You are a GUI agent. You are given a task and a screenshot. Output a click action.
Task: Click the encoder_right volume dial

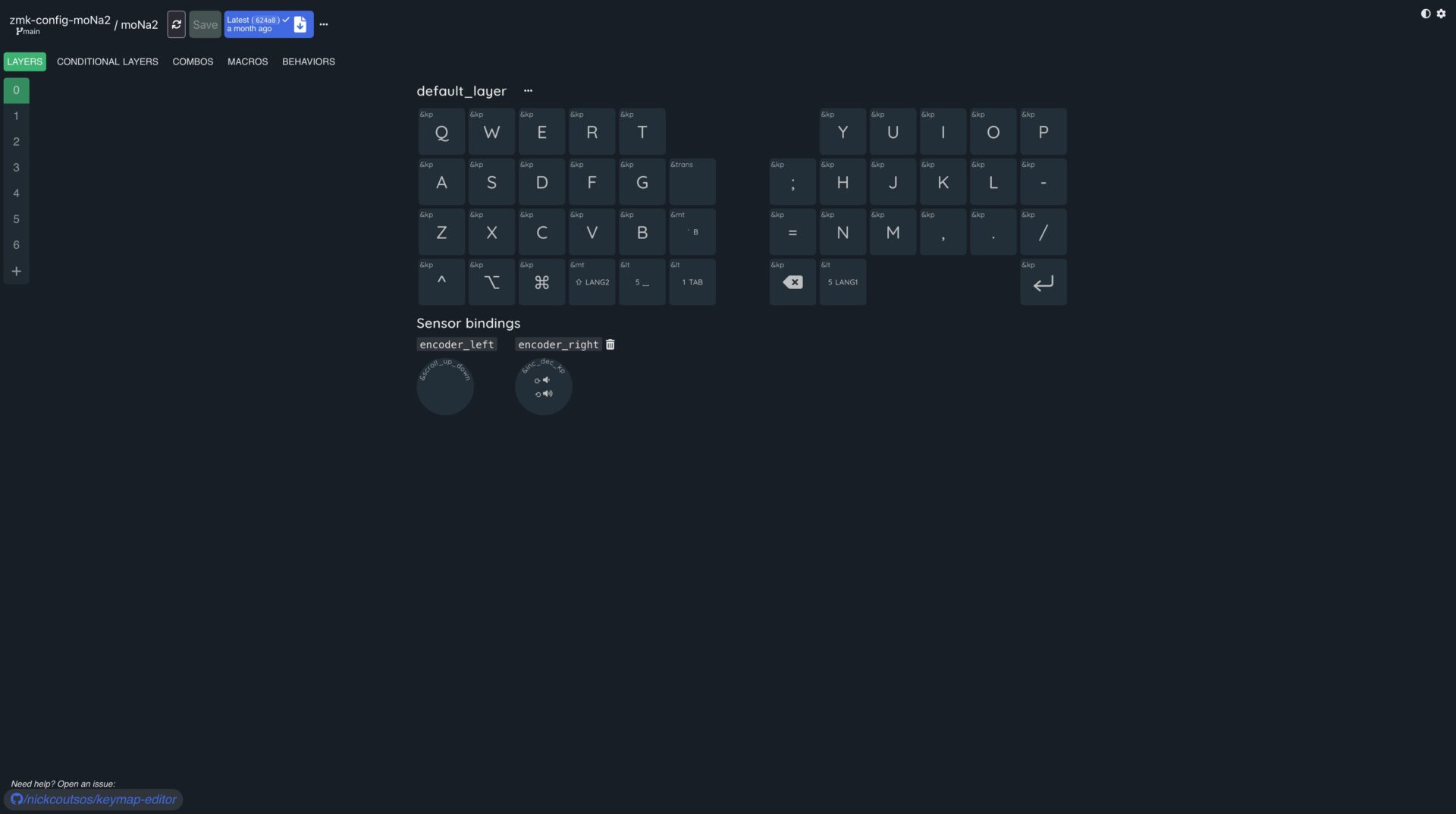point(544,386)
